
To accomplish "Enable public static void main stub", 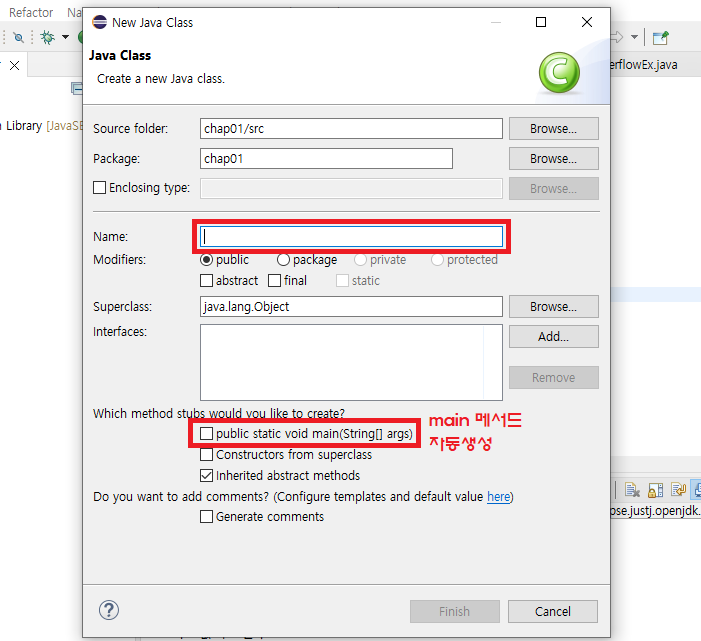I will (207, 434).
